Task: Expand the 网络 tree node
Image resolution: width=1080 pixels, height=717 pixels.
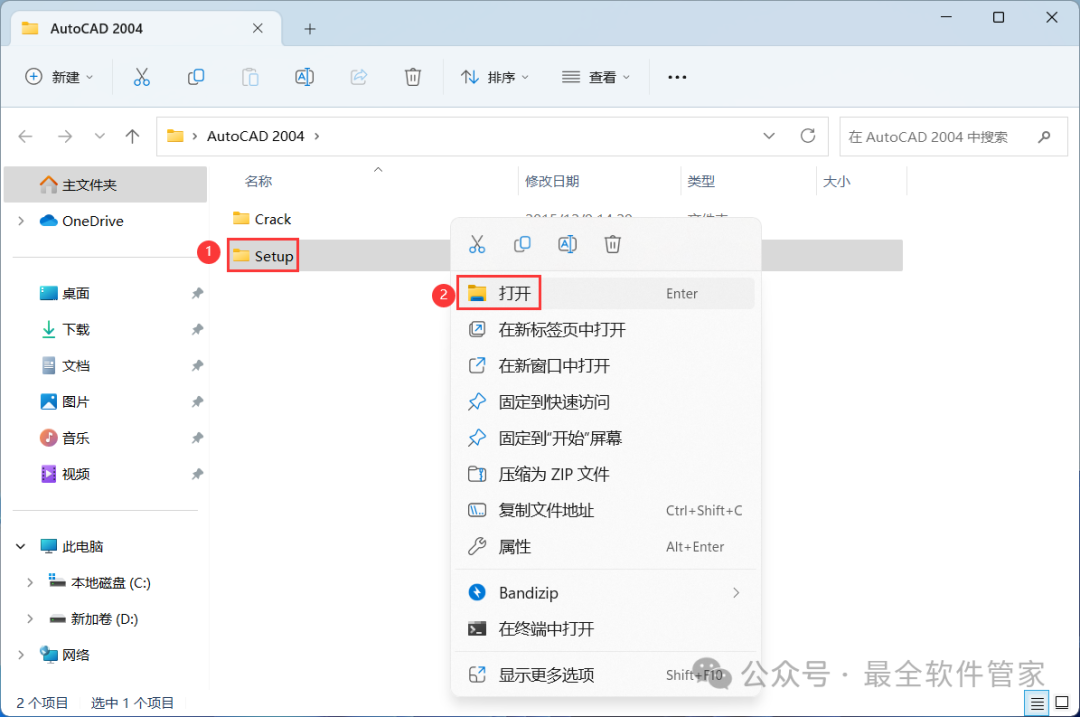Action: [21, 655]
